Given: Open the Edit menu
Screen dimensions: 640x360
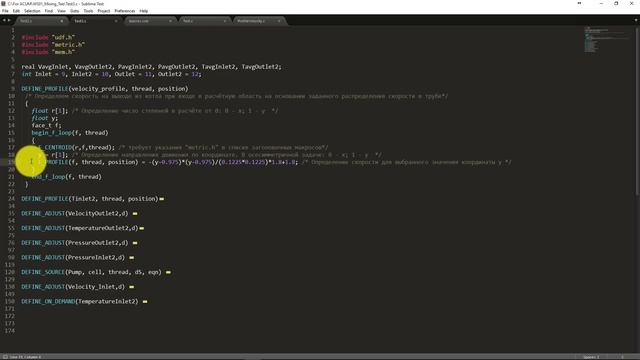Looking at the screenshot, I should (x=16, y=11).
